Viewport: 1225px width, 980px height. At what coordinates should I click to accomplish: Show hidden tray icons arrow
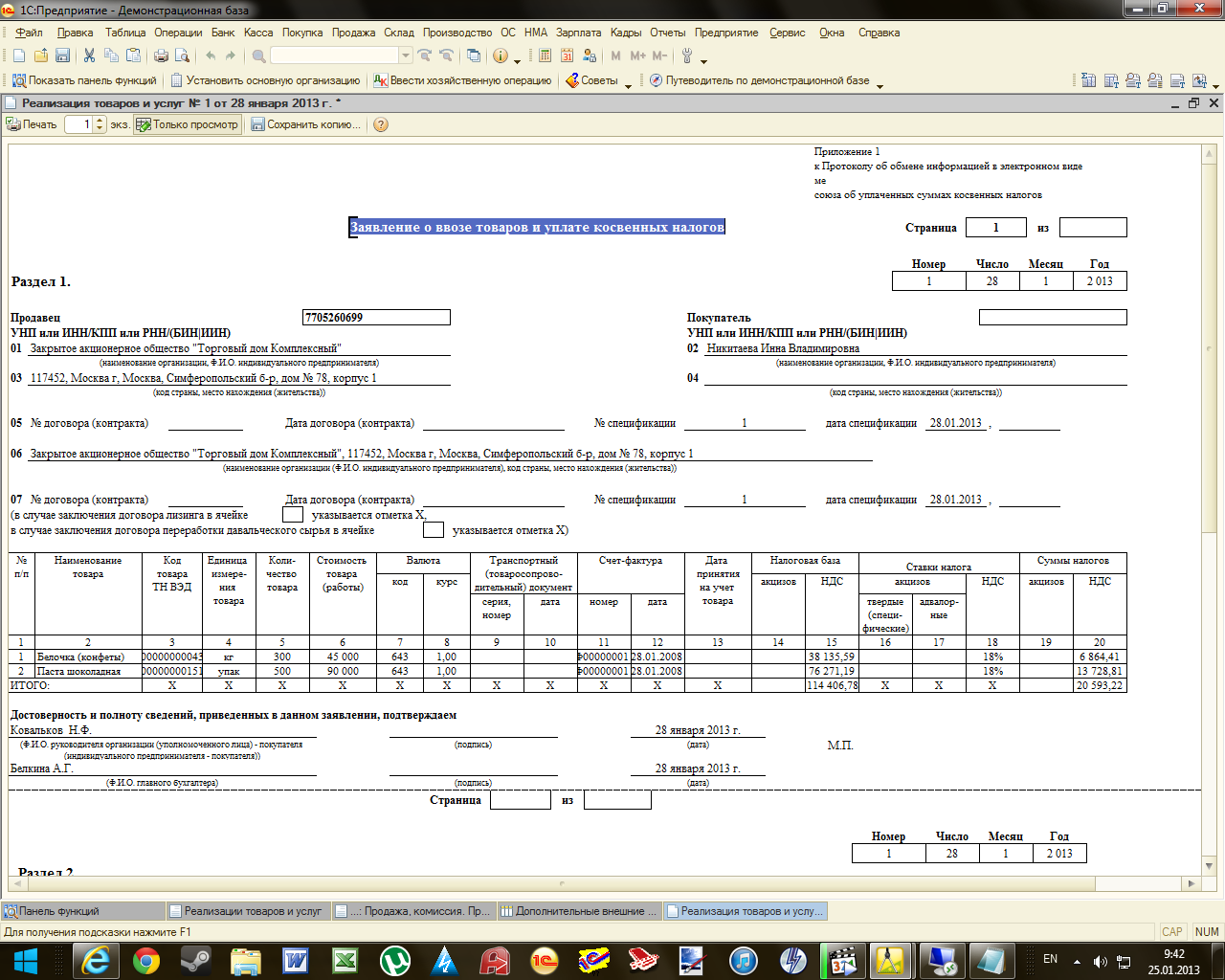coord(1077,960)
